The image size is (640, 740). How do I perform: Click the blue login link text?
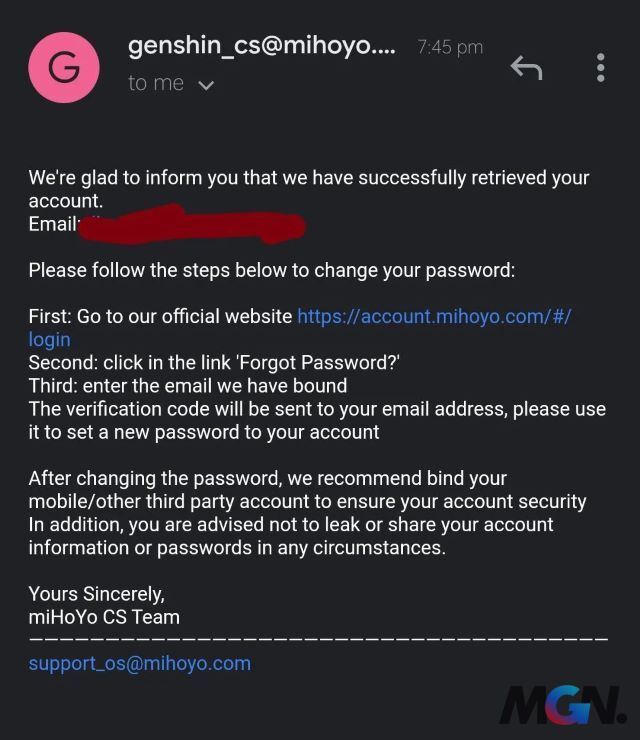[x=50, y=340]
